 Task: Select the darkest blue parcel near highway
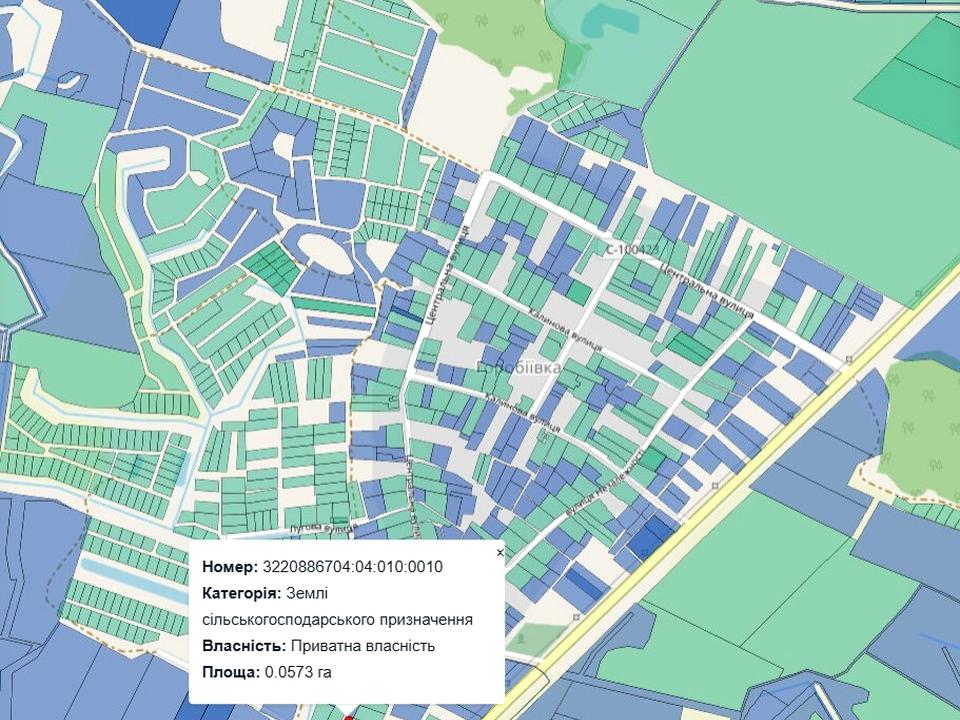coord(646,538)
